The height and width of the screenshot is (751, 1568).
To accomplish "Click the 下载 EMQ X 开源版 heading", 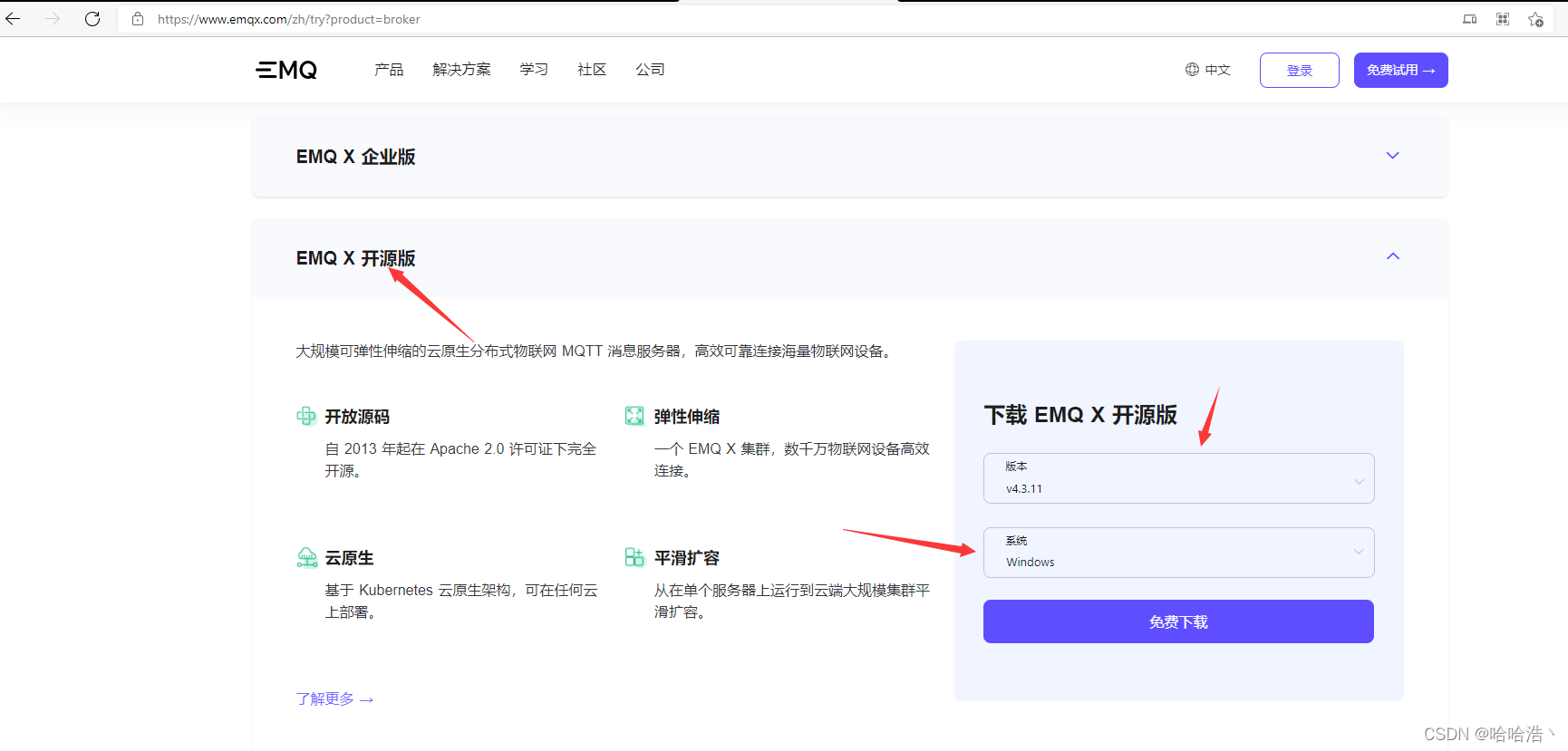I will (1080, 415).
